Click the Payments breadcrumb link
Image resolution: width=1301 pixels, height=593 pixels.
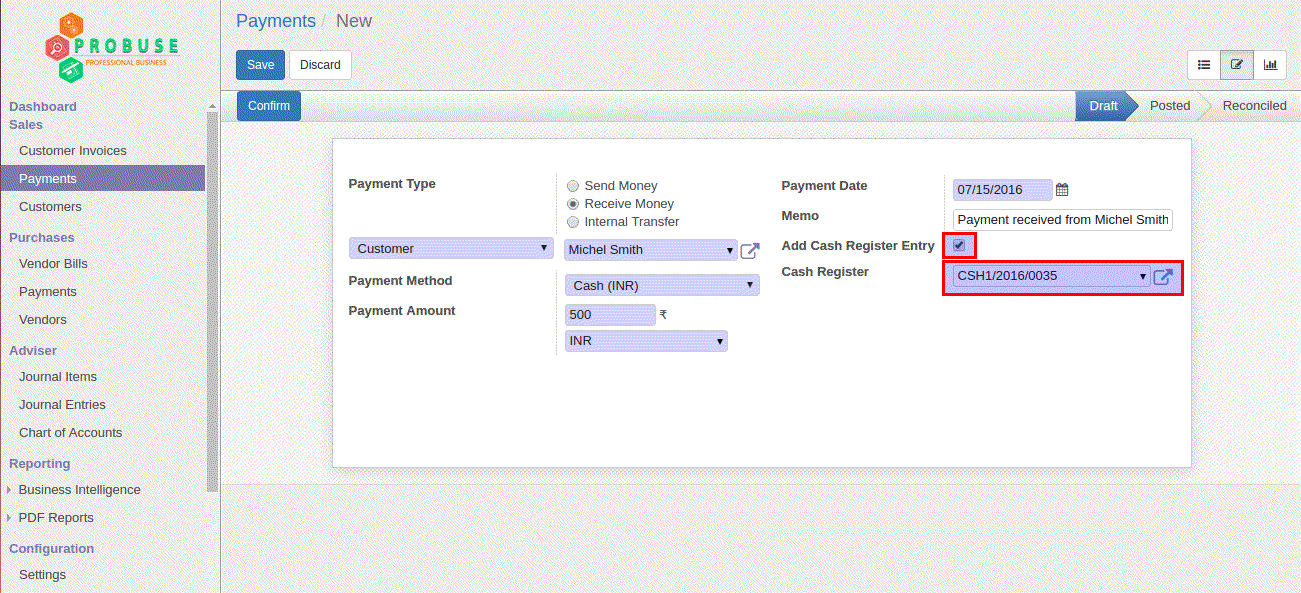pos(276,21)
